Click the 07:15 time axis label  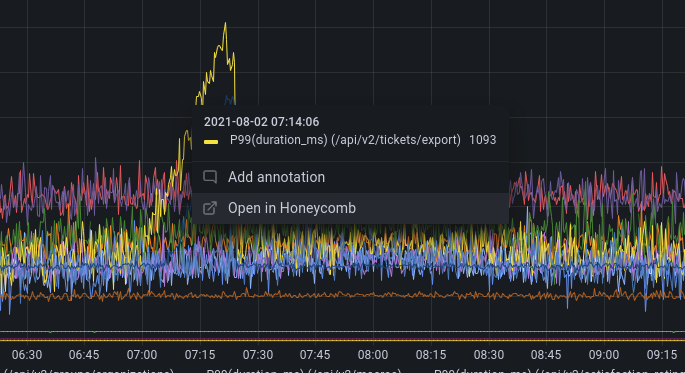[x=200, y=355]
